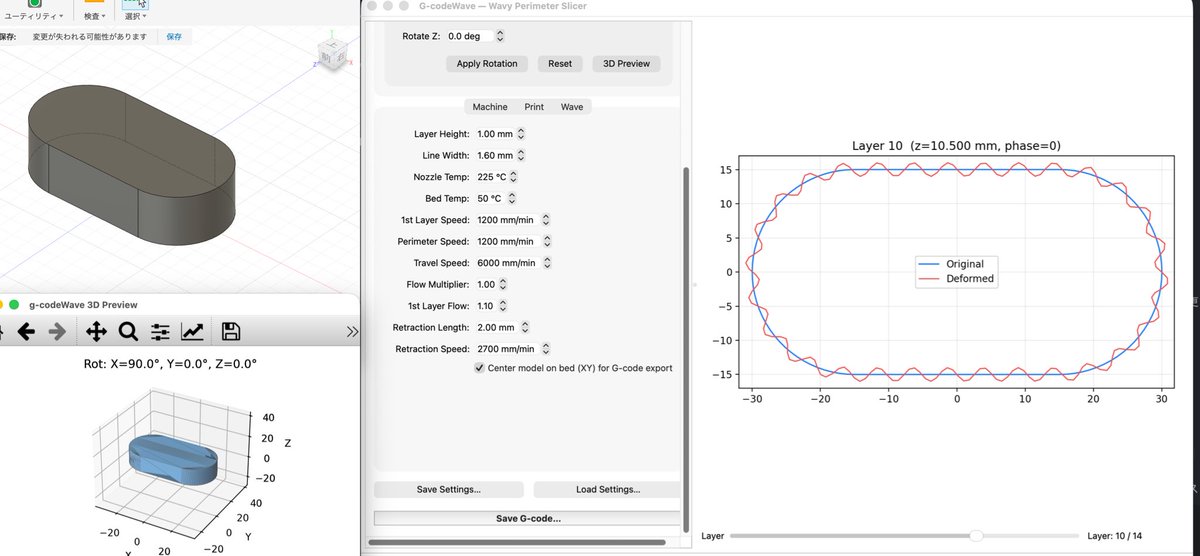Click the Layer Height value 1.00 mm
This screenshot has width=1200, height=556.
[x=494, y=134]
